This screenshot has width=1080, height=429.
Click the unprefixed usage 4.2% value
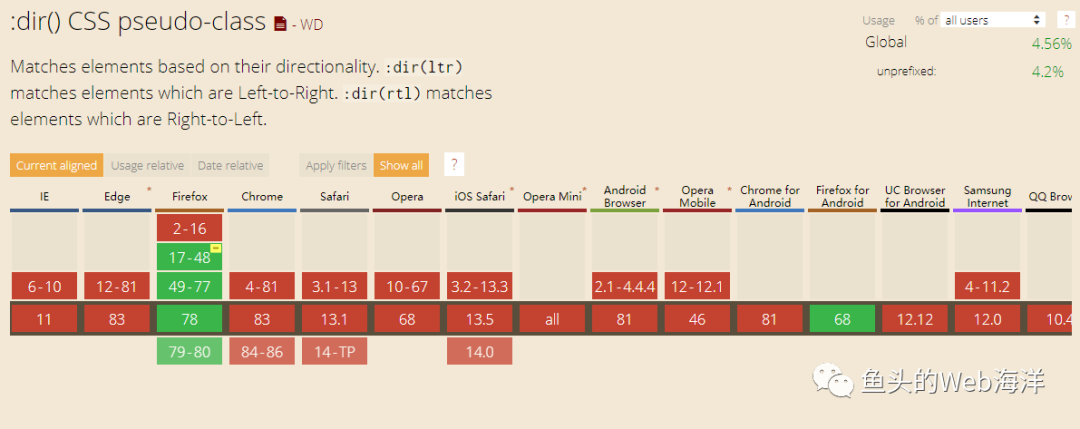[1048, 71]
